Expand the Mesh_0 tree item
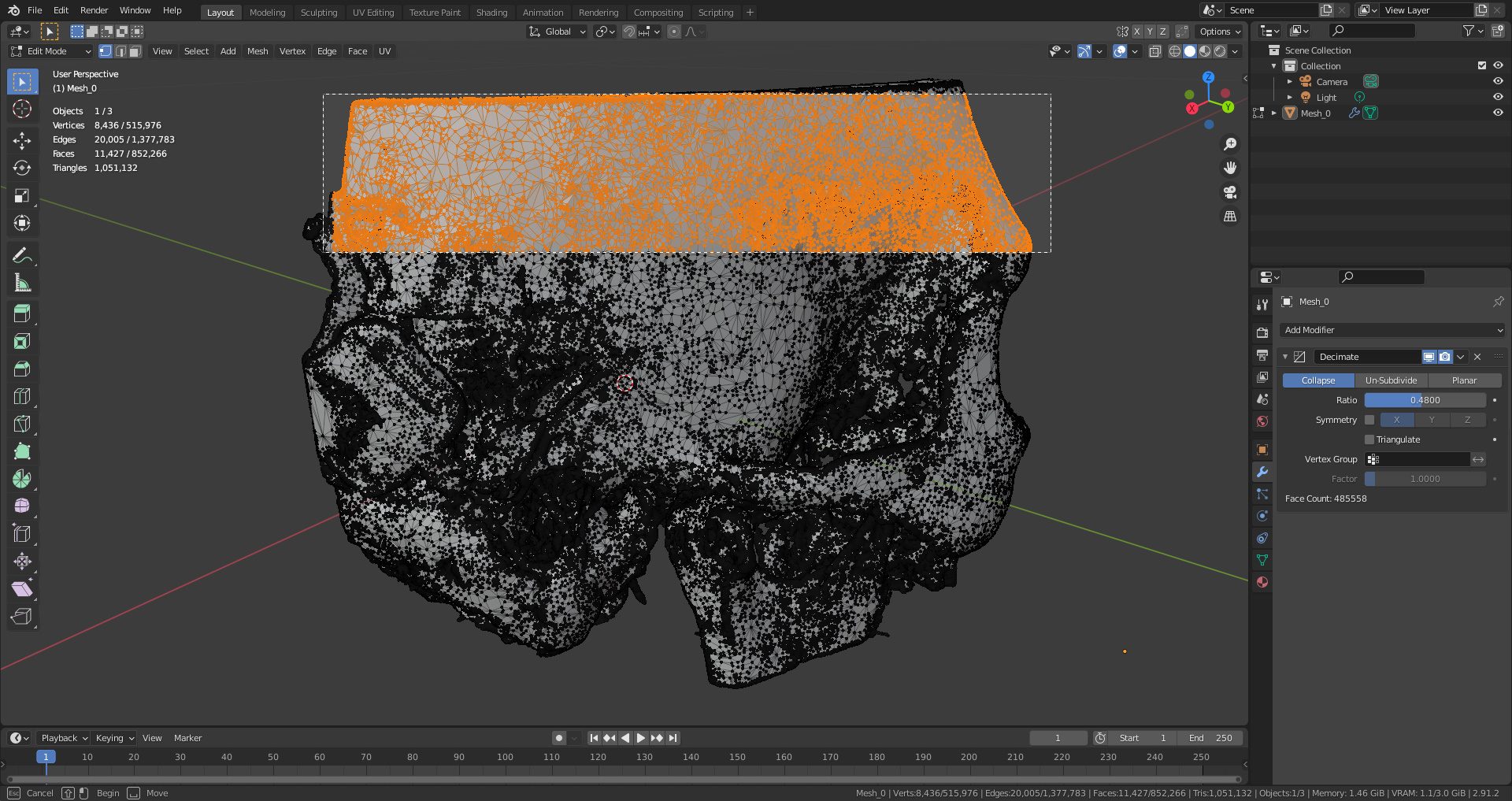 pos(1274,113)
